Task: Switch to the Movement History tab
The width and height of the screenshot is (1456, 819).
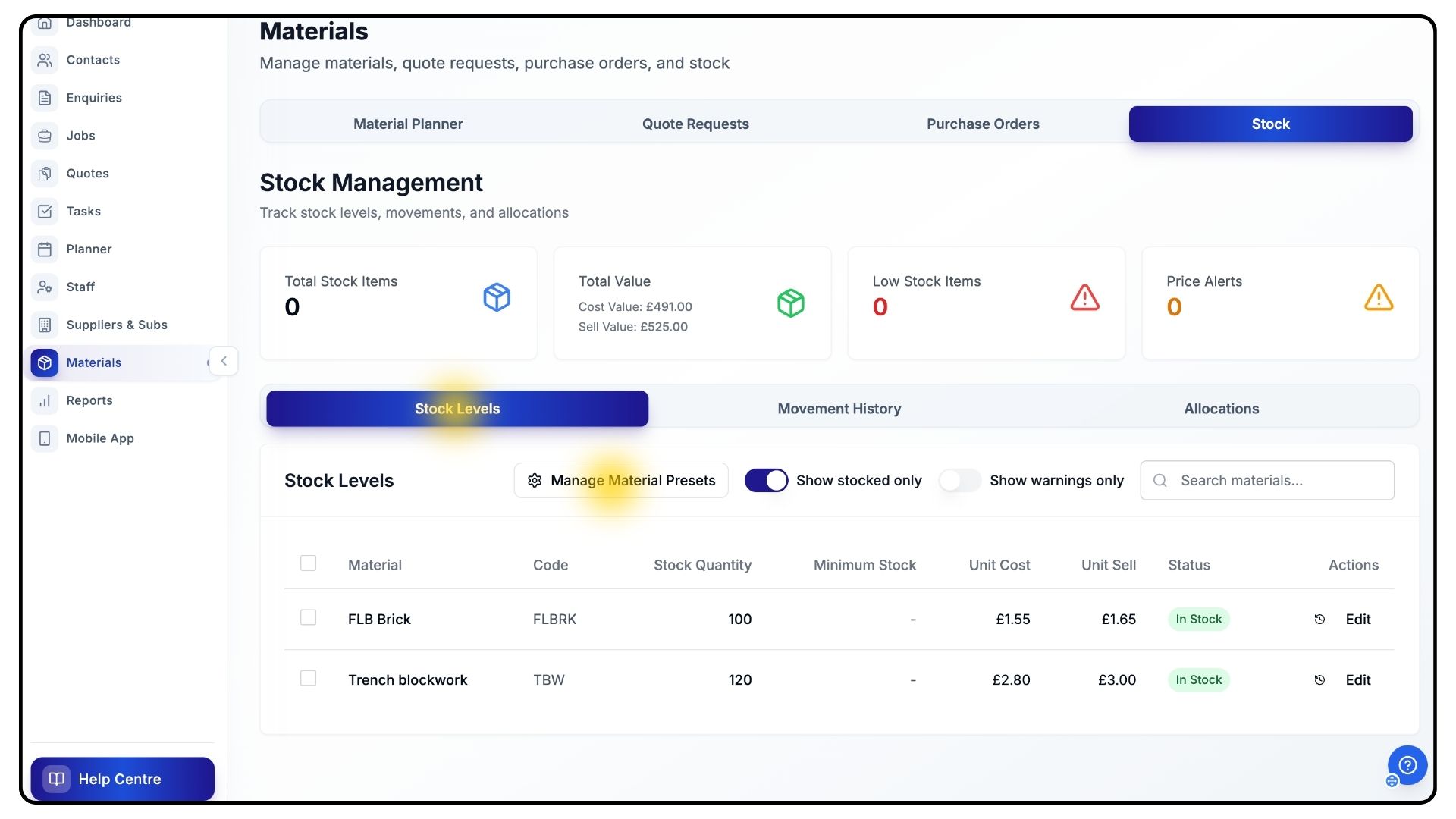Action: tap(839, 409)
